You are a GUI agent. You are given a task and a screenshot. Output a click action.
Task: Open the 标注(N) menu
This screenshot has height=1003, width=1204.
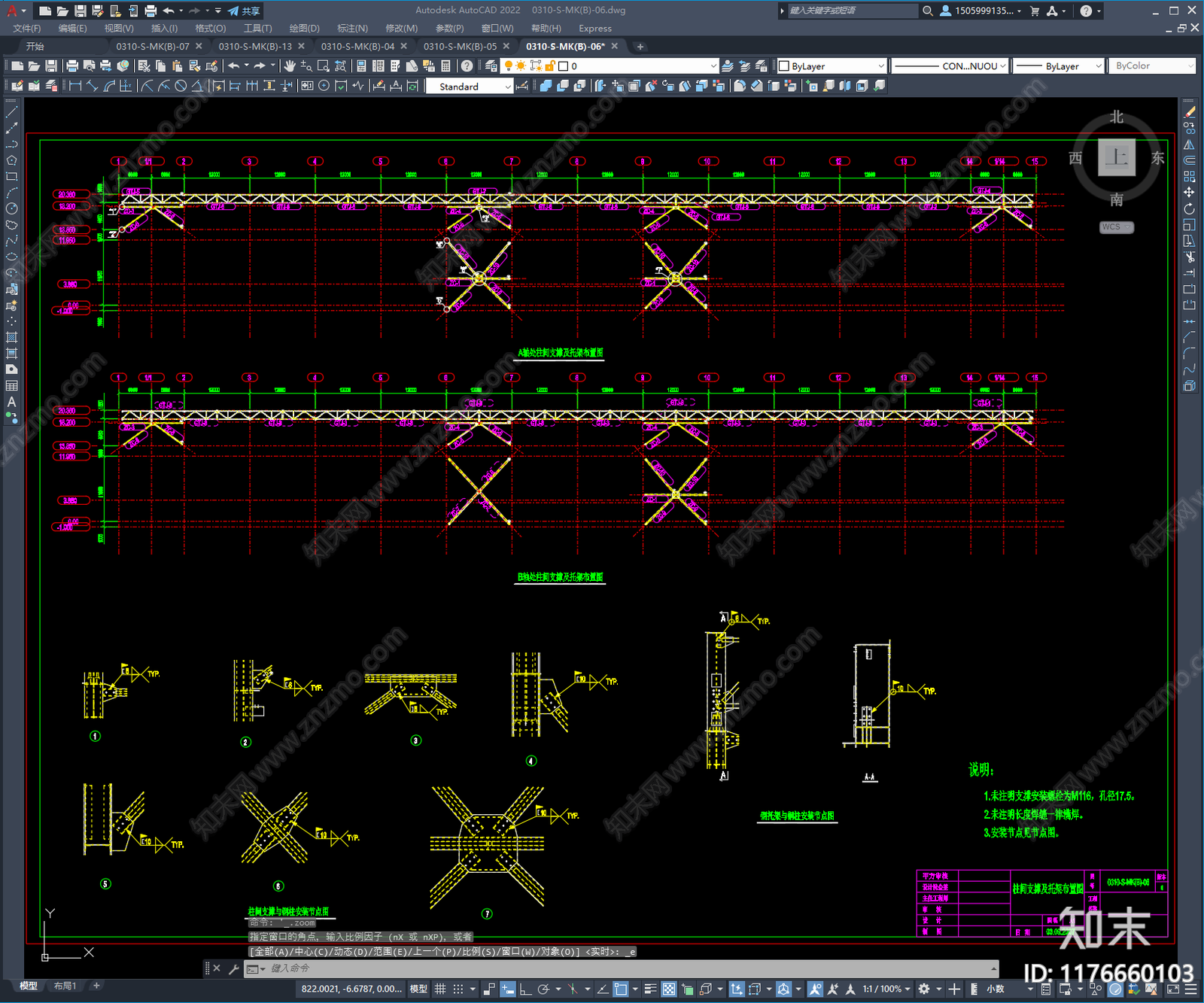pyautogui.click(x=352, y=29)
